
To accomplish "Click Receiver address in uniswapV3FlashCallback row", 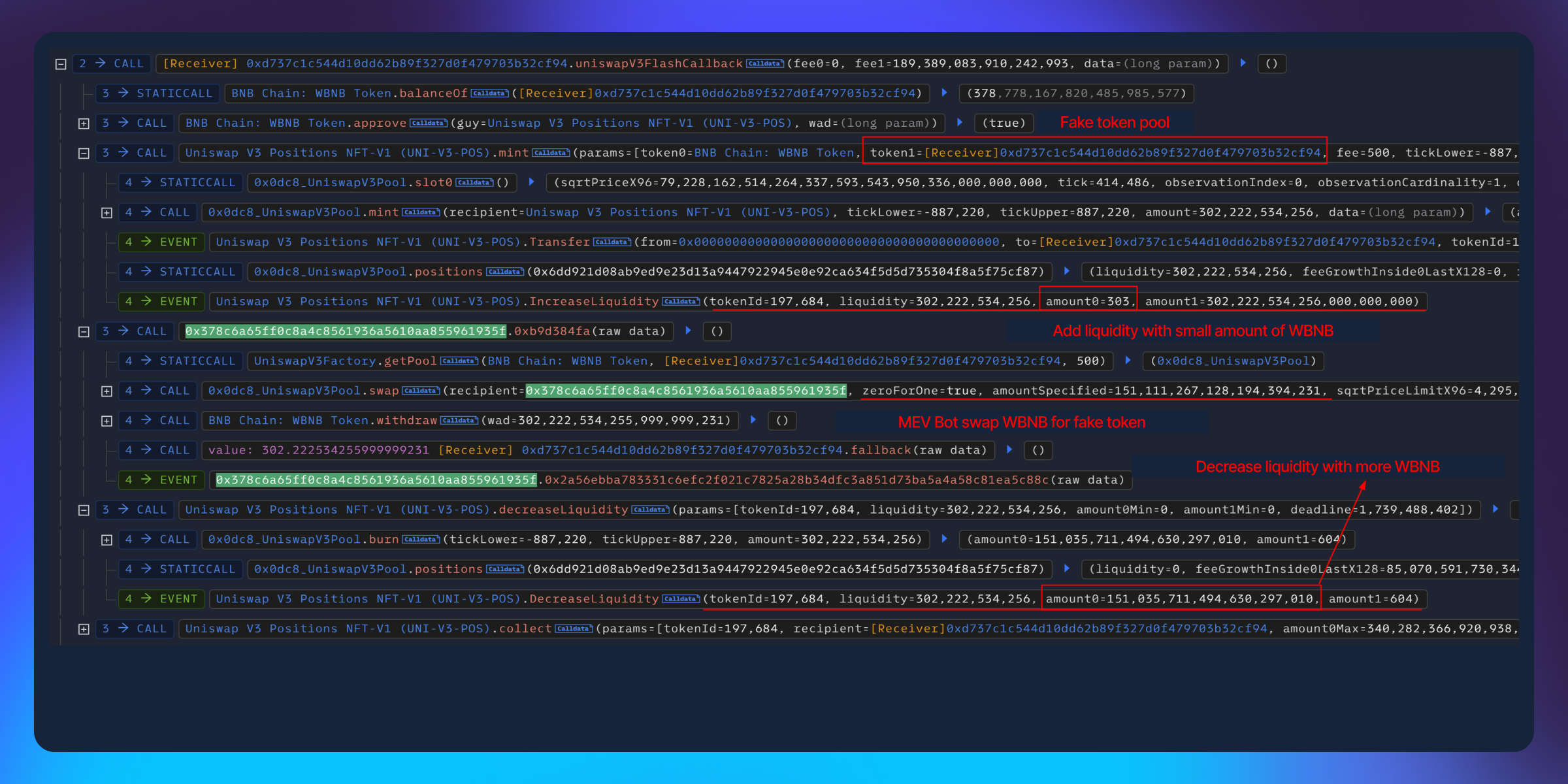I will [x=406, y=63].
